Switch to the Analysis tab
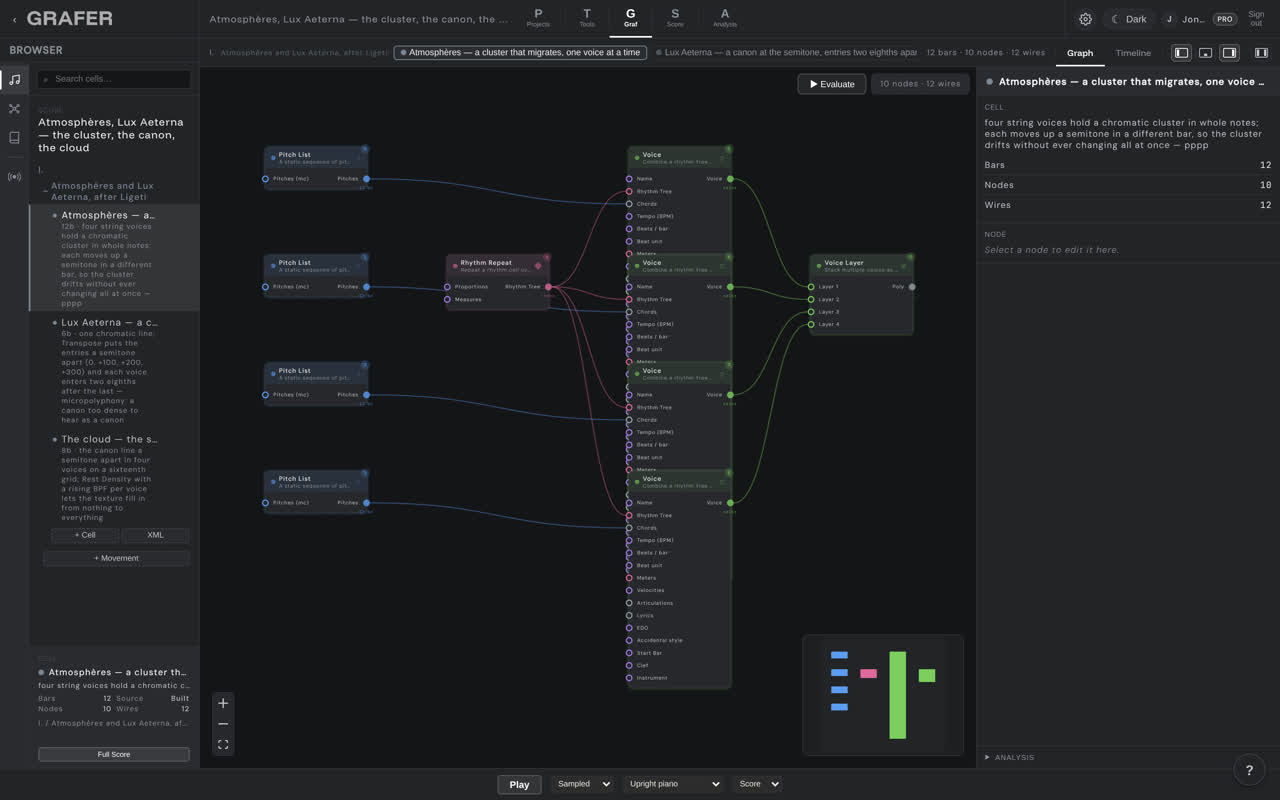Screen dimensions: 1280x800 pos(725,18)
